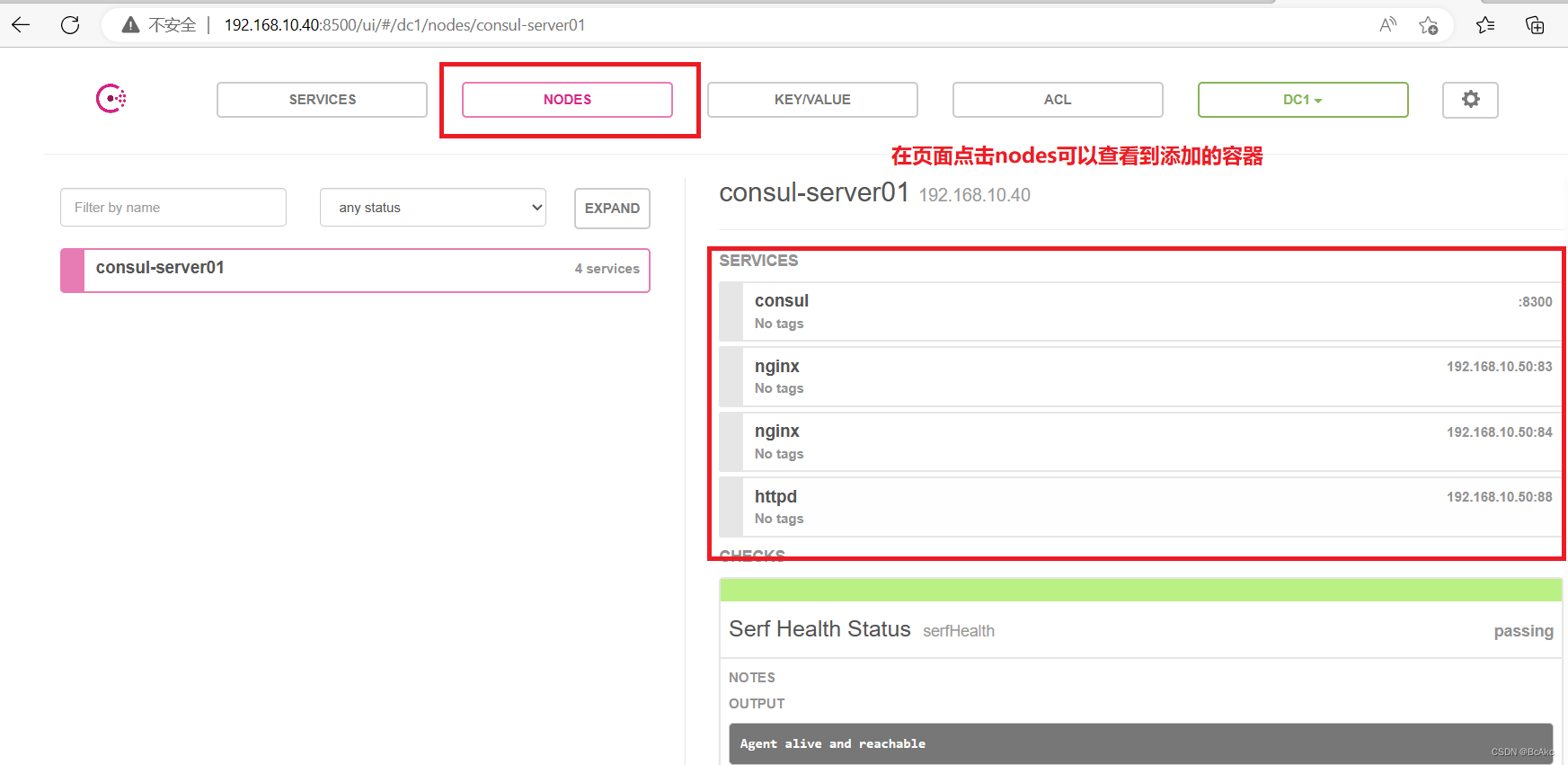The image size is (1568, 765).
Task: Click the serfHealth check ID text
Action: (959, 631)
